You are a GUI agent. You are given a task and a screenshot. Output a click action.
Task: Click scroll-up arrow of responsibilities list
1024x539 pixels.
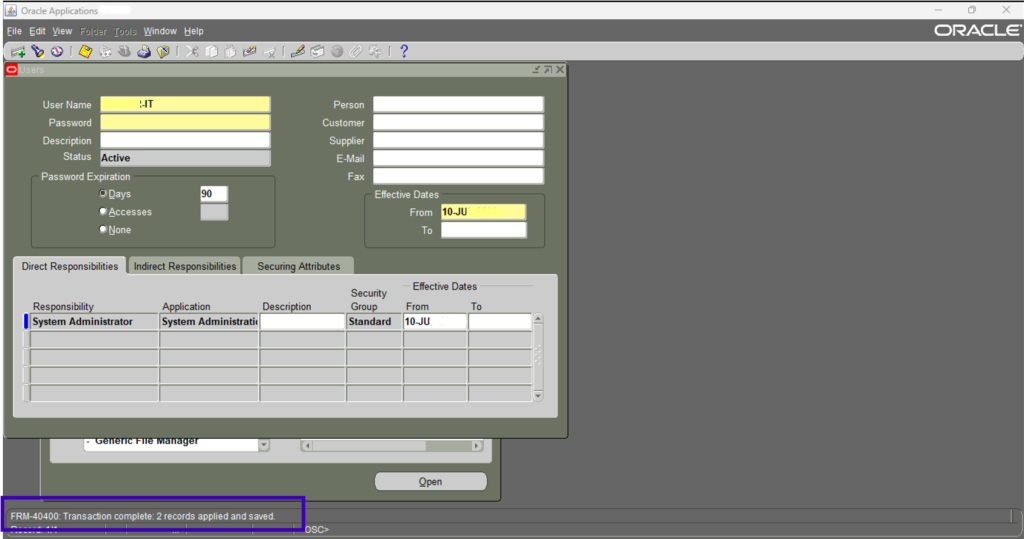[538, 319]
